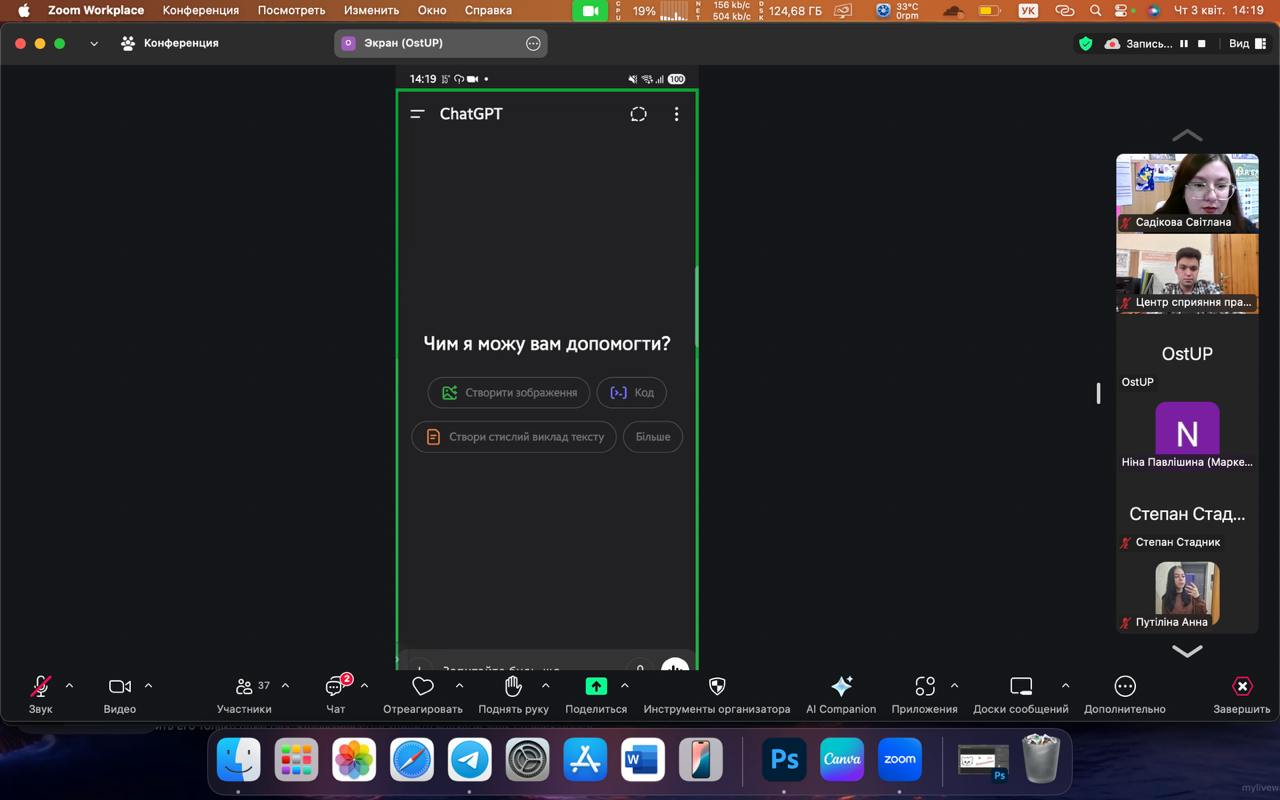1280x800 pixels.
Task: Open Host Tools shield icon
Action: coord(716,687)
